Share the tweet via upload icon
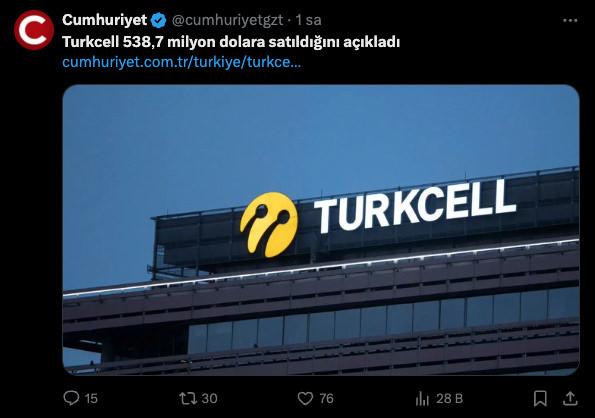The height and width of the screenshot is (418, 595). [x=570, y=398]
